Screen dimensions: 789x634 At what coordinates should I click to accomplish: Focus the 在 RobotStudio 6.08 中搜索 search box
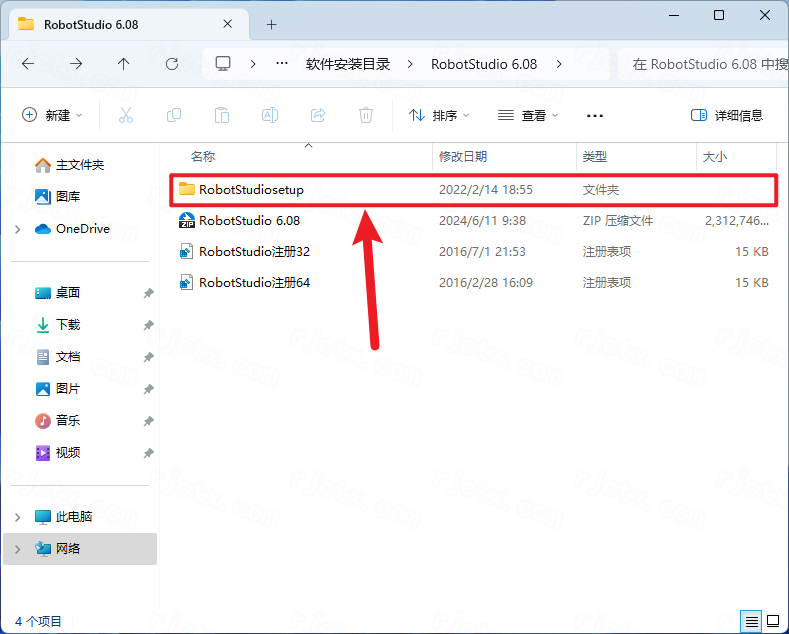pos(704,64)
